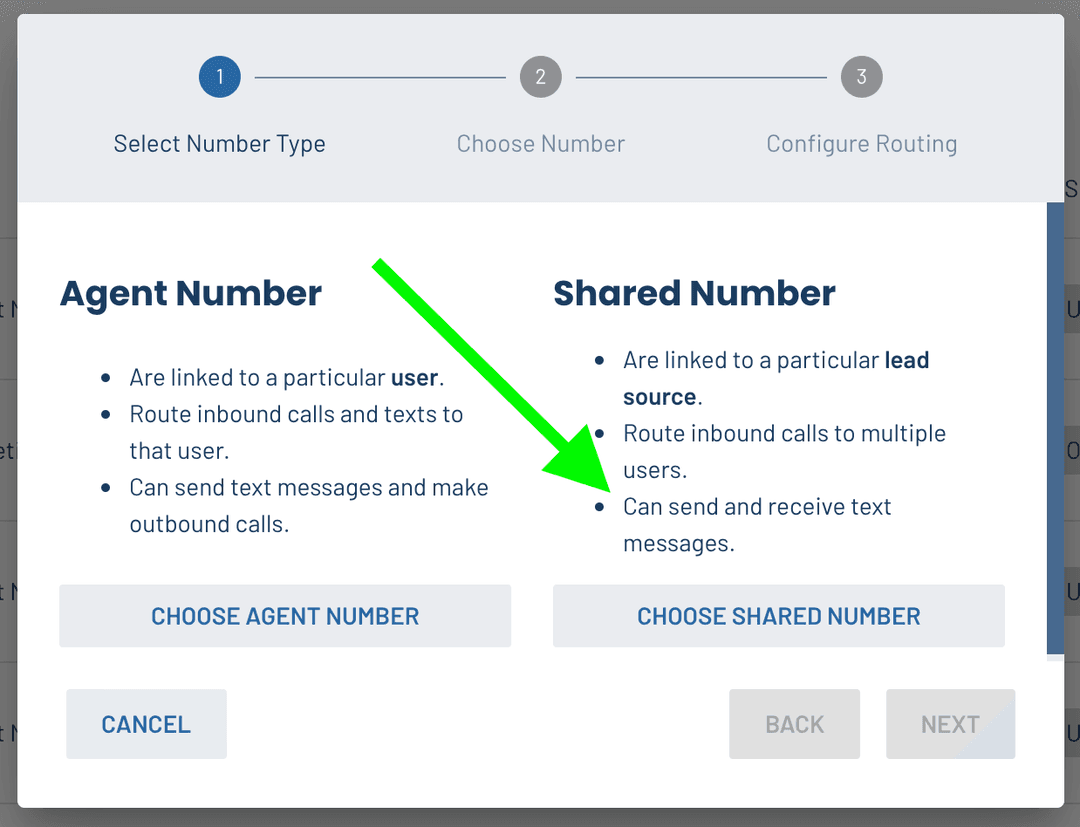The width and height of the screenshot is (1080, 827).
Task: Click the Agent Number heading
Action: (191, 294)
